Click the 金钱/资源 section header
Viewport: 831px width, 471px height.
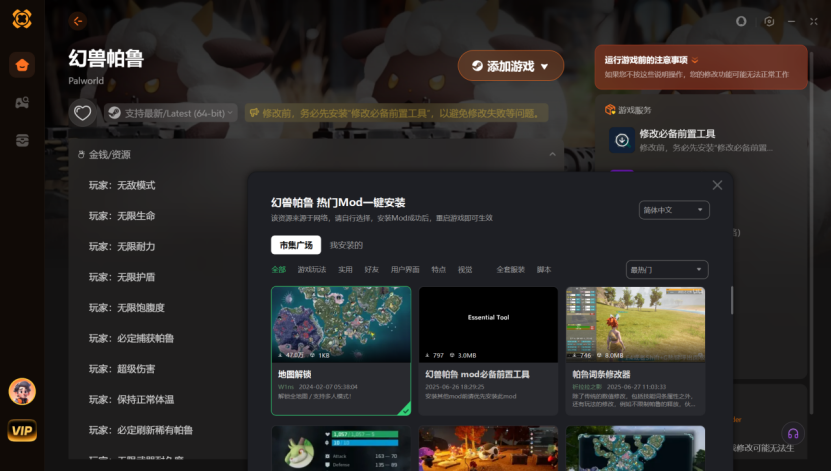[316, 154]
